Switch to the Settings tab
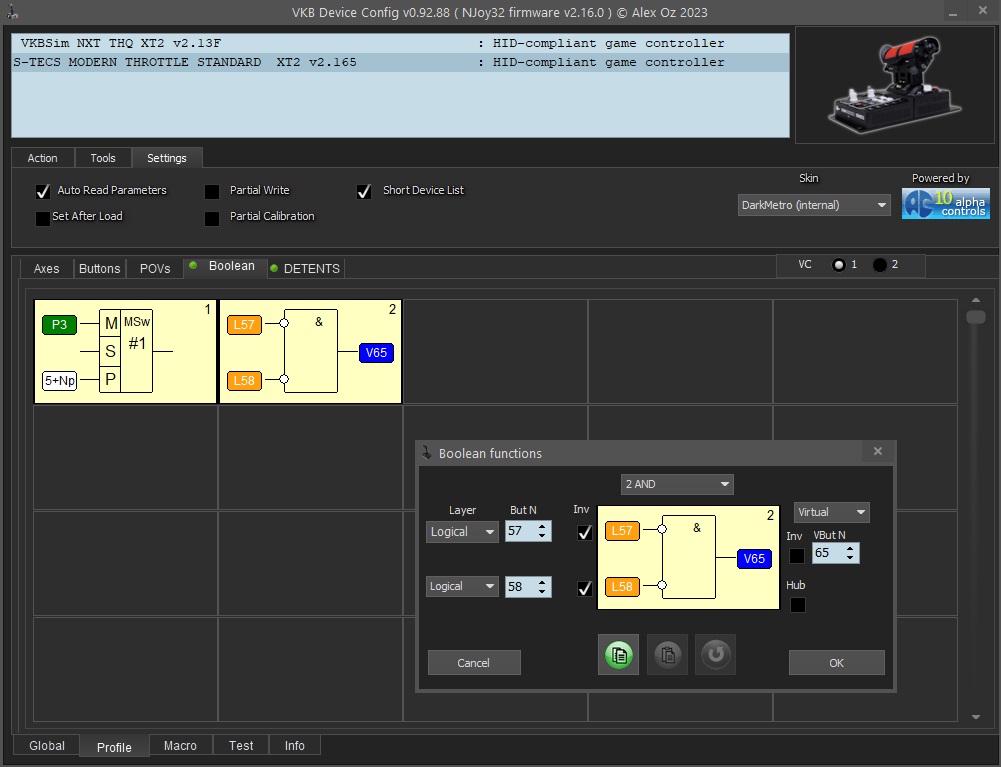This screenshot has width=1001, height=767. 167,158
